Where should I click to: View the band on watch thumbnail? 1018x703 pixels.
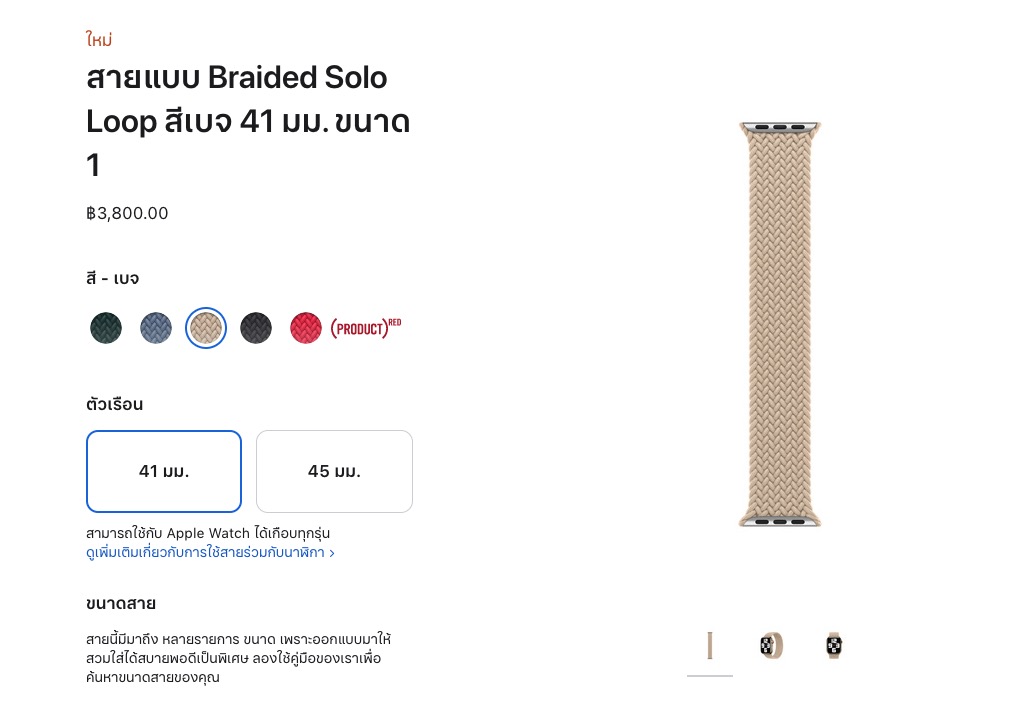point(833,646)
